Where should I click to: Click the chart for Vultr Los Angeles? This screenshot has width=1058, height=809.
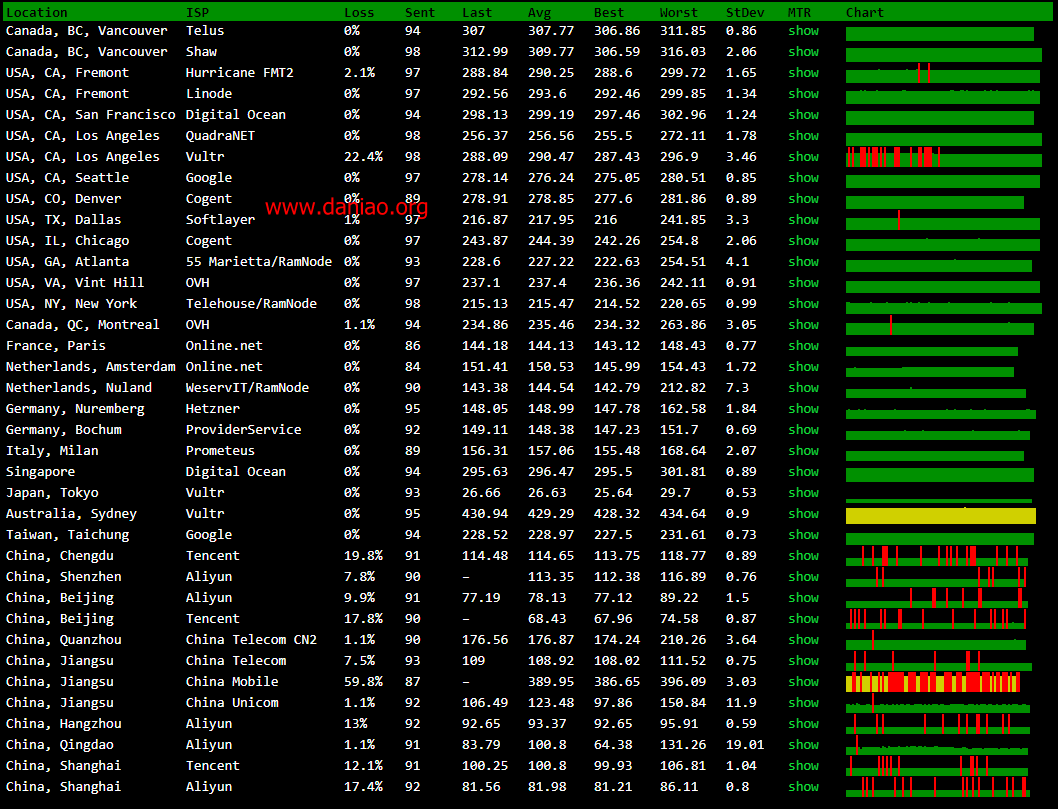tap(942, 158)
